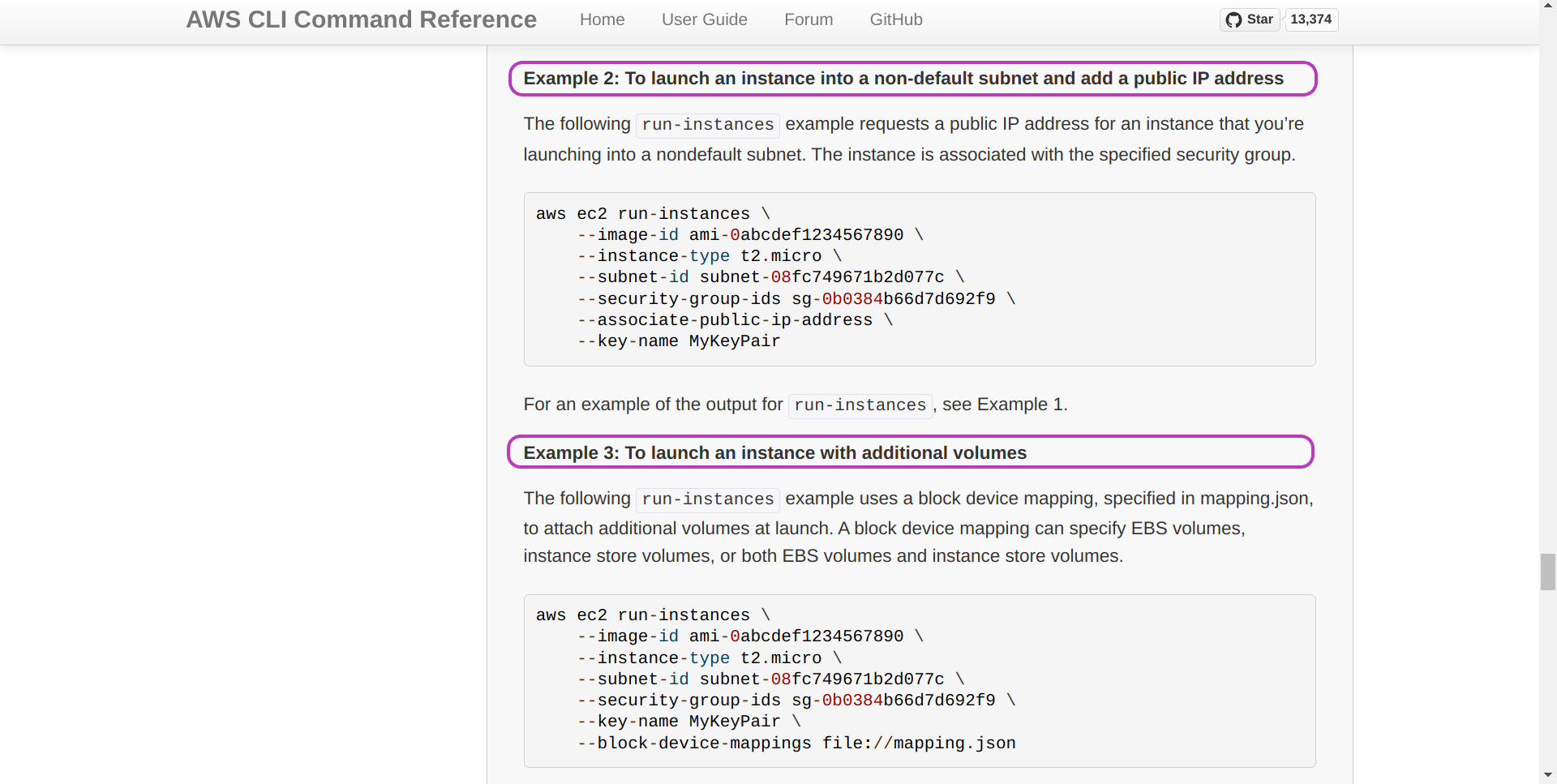
Task: Click the run-instances inline code in 'For an example of the output' sentence
Action: pos(860,405)
